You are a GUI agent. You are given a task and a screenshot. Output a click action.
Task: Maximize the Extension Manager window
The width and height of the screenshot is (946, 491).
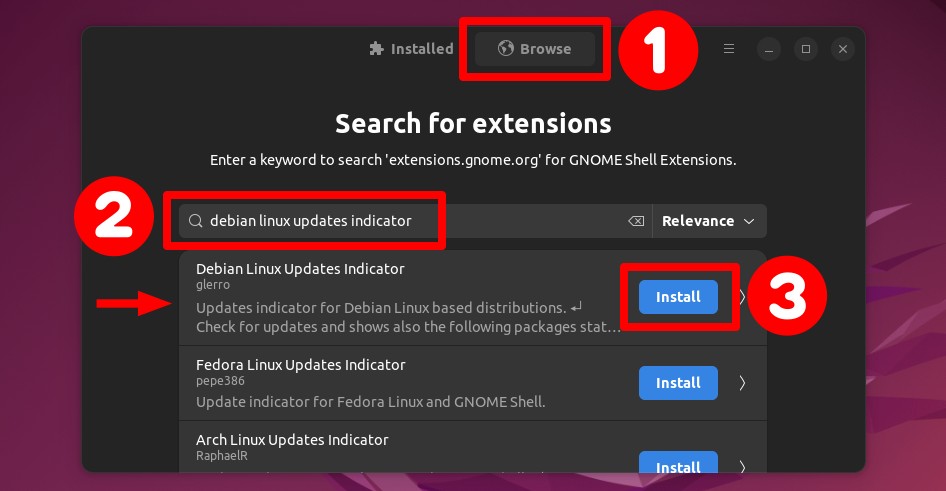(806, 49)
